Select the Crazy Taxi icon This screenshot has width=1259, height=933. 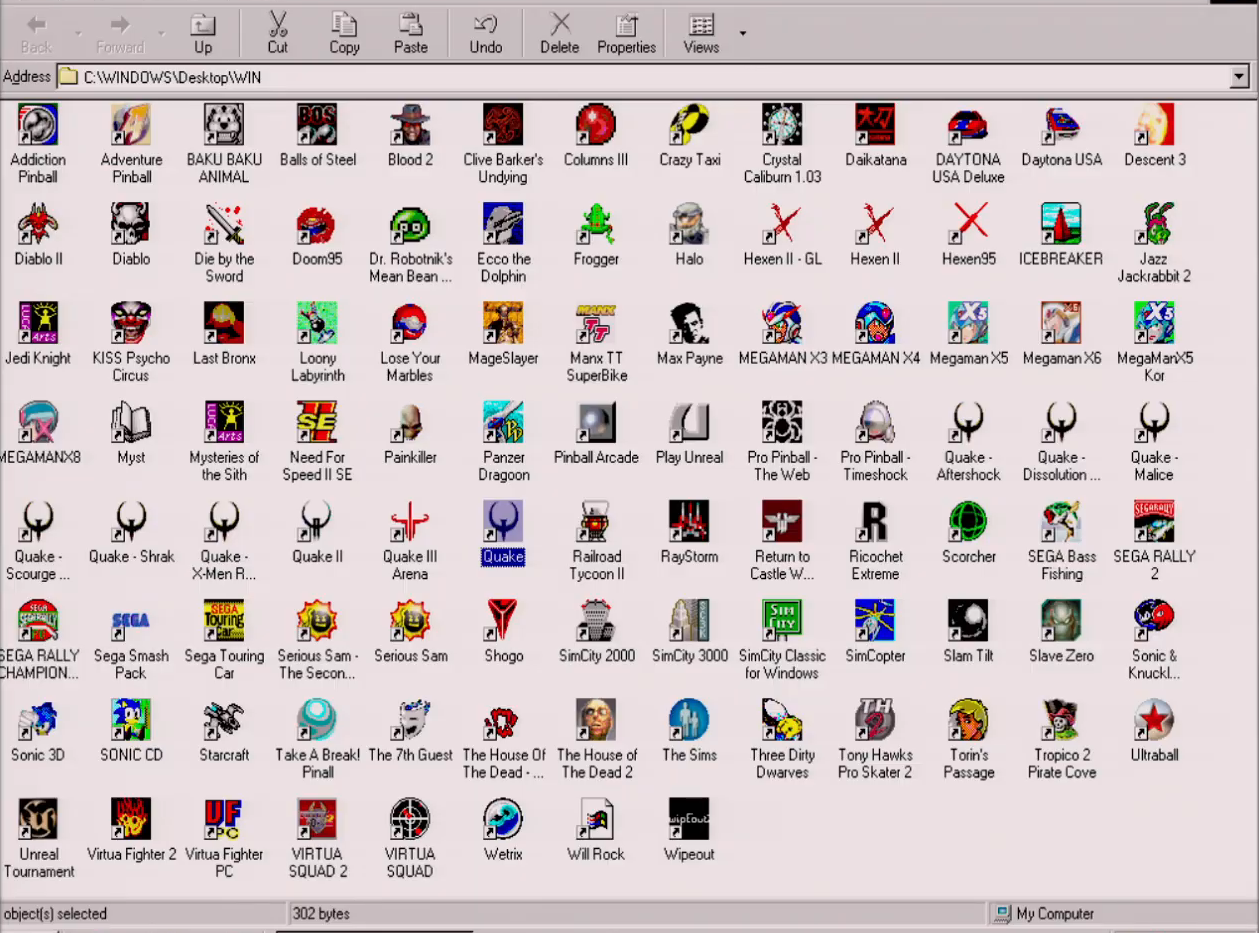(689, 125)
